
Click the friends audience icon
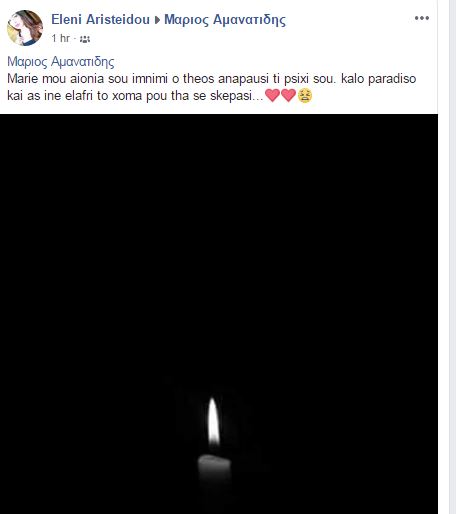(x=85, y=39)
